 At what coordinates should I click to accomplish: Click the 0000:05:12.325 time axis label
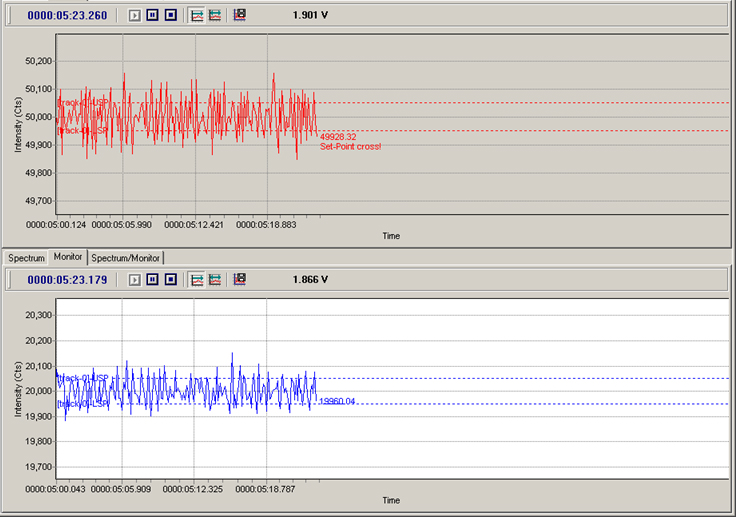point(193,489)
